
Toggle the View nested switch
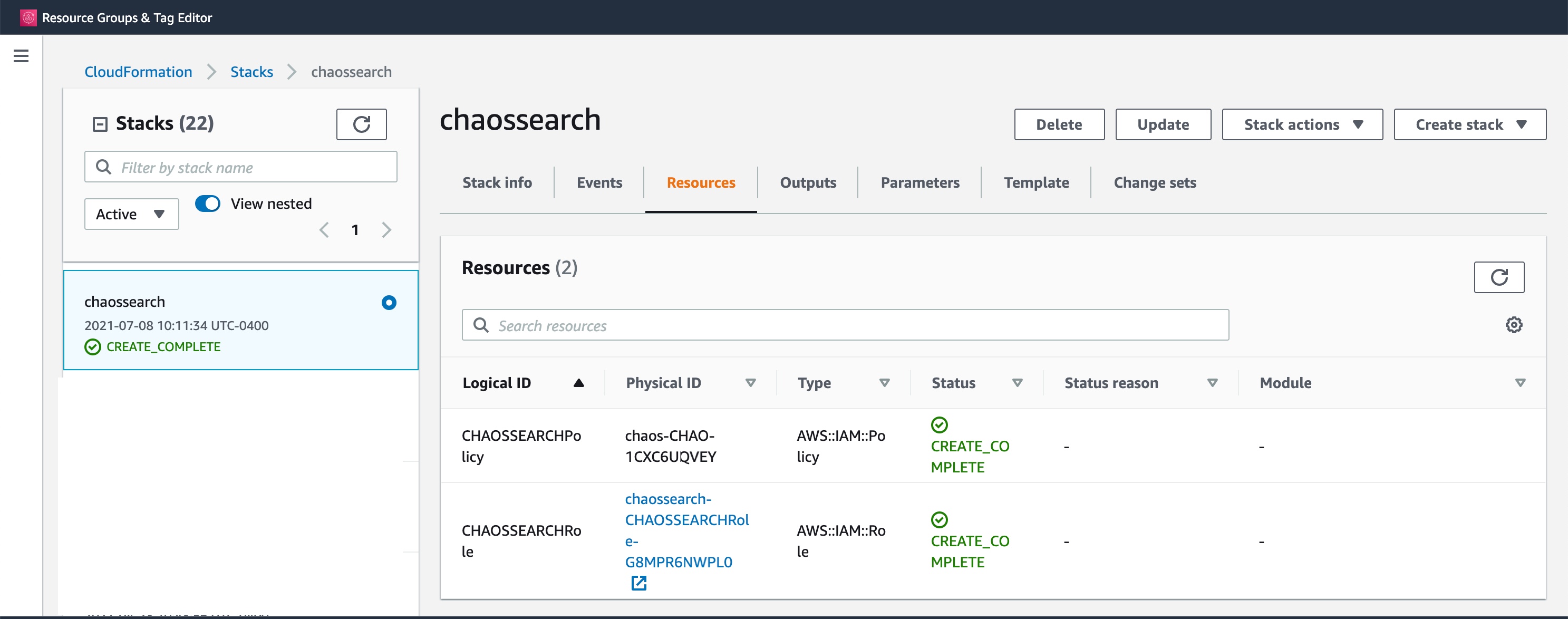[x=208, y=204]
